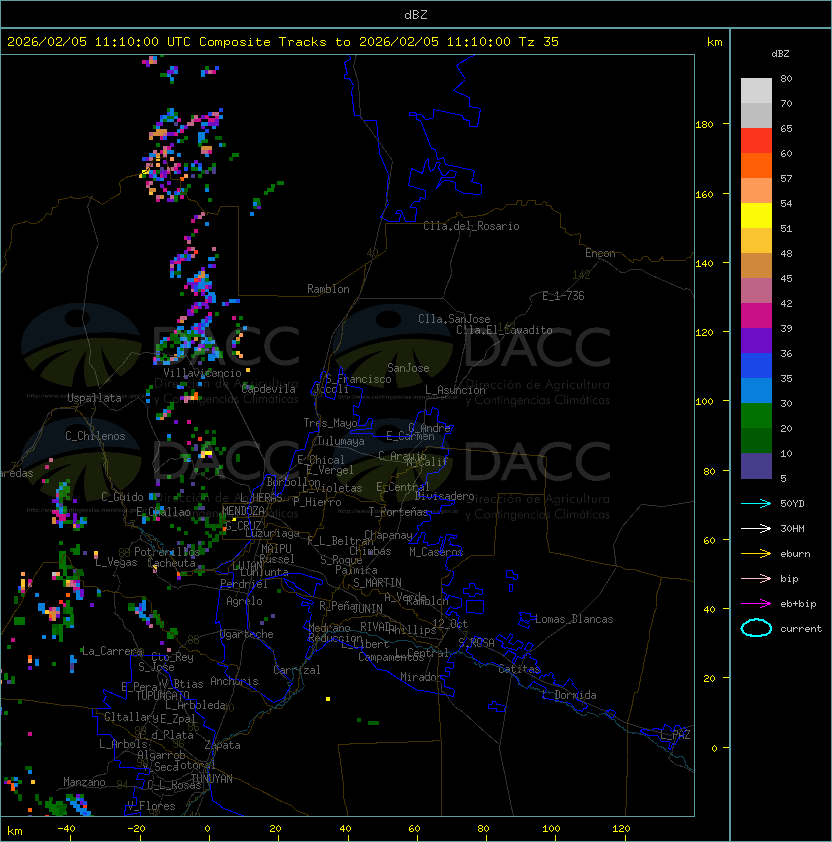
Task: Click the Mirador label
Action: (421, 677)
